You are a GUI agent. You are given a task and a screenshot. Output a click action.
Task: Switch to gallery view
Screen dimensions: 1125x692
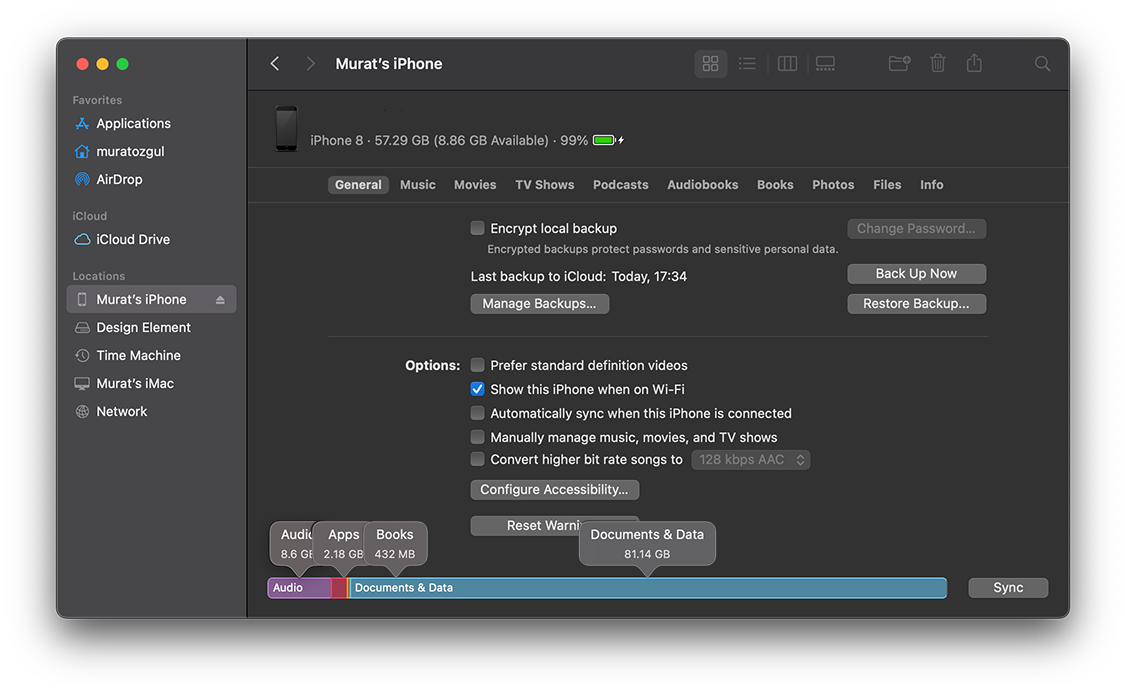(x=825, y=64)
